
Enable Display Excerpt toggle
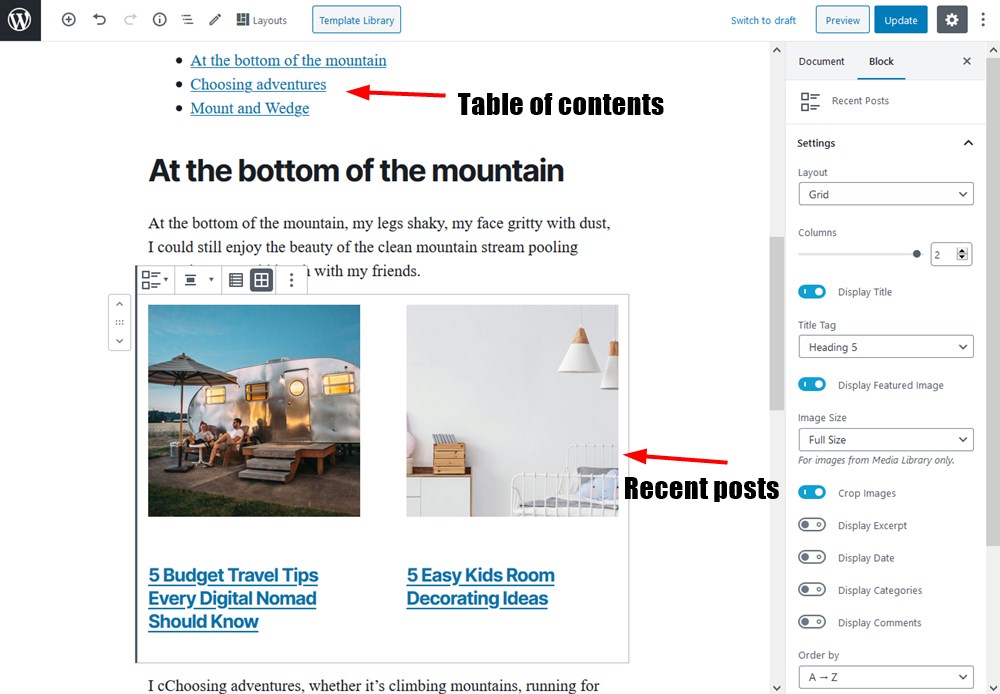812,525
